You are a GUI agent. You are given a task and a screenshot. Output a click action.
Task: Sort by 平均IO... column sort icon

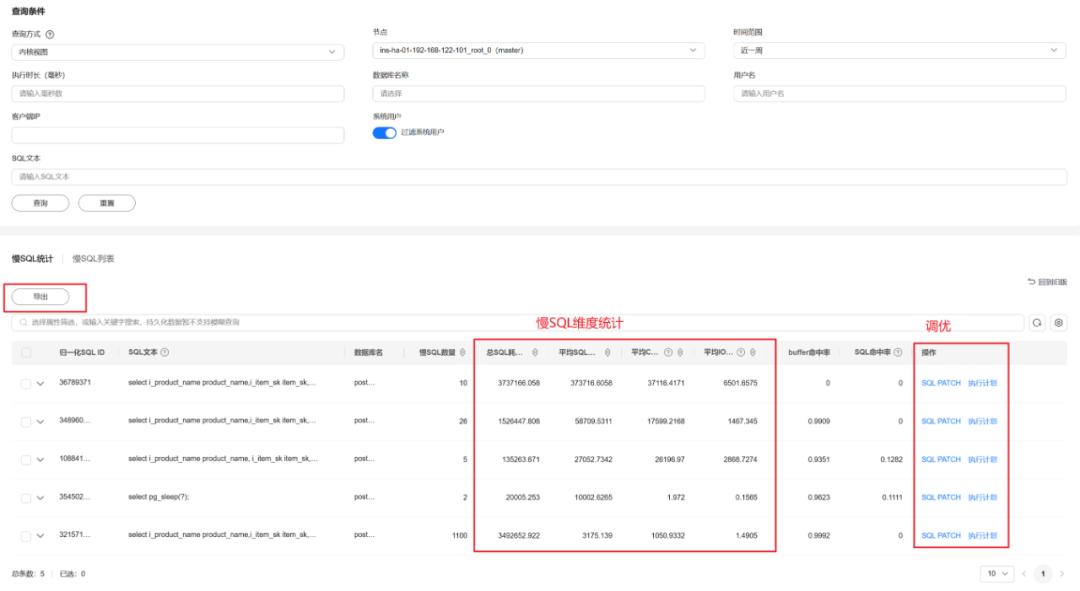[752, 353]
